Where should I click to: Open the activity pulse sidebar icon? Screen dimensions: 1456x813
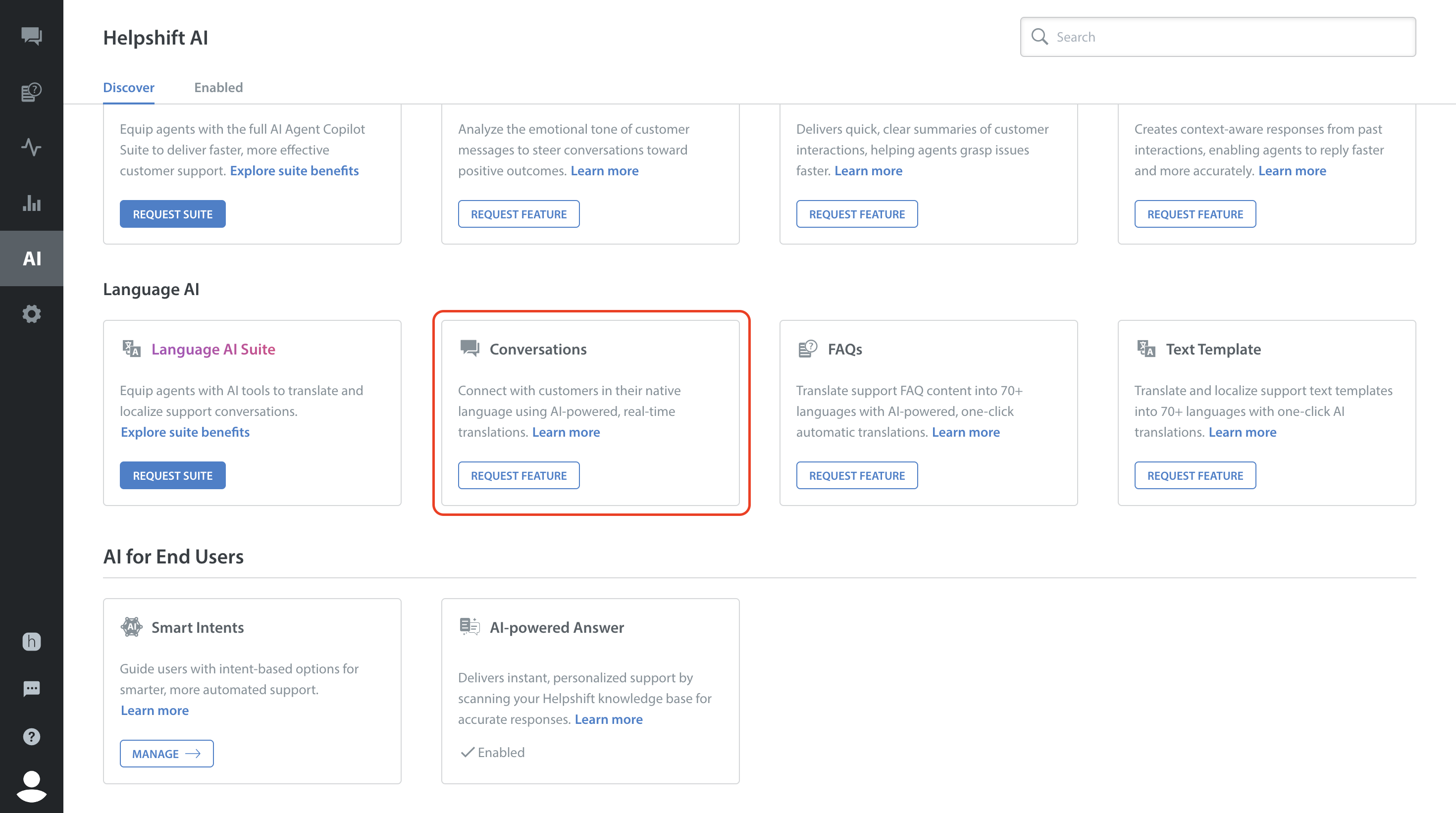(32, 147)
